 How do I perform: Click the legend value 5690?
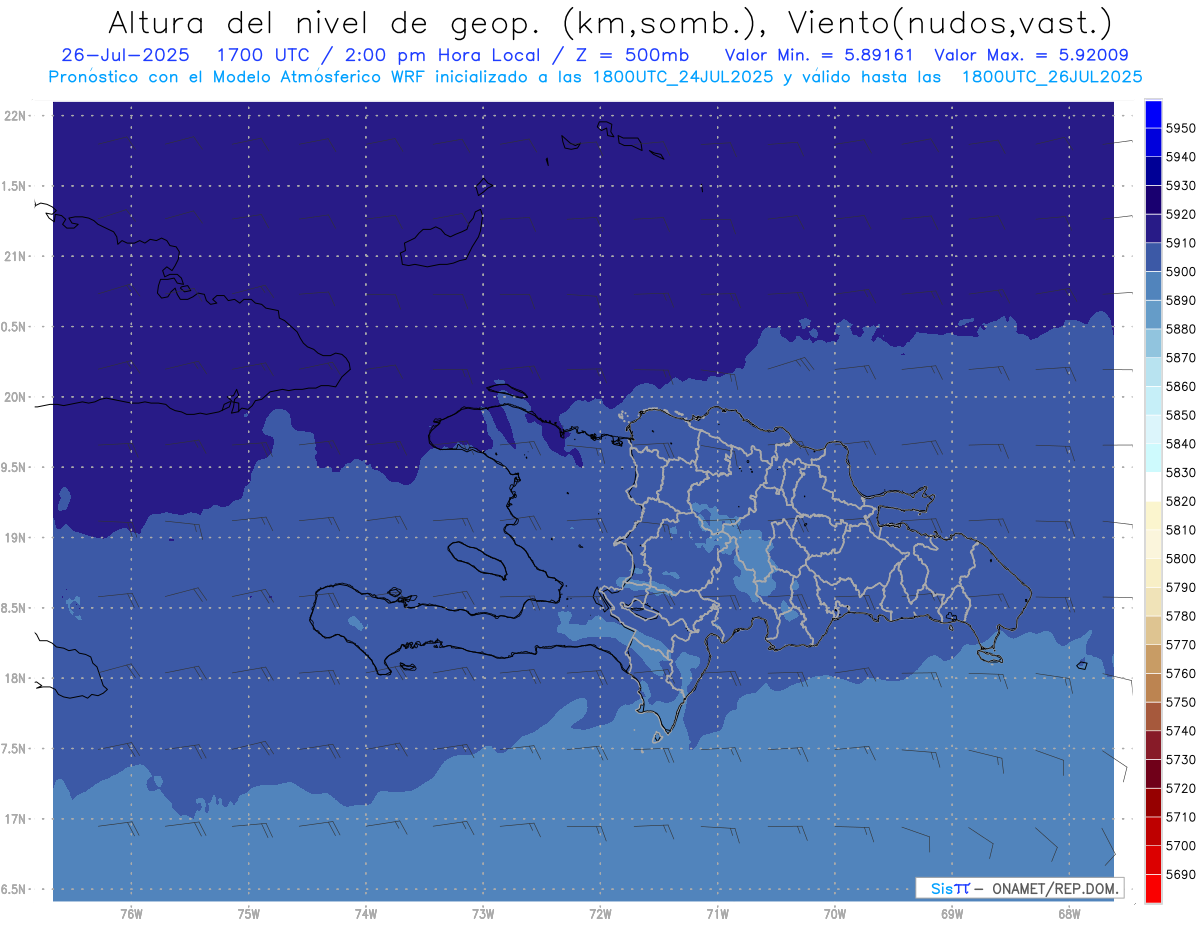pyautogui.click(x=1180, y=874)
